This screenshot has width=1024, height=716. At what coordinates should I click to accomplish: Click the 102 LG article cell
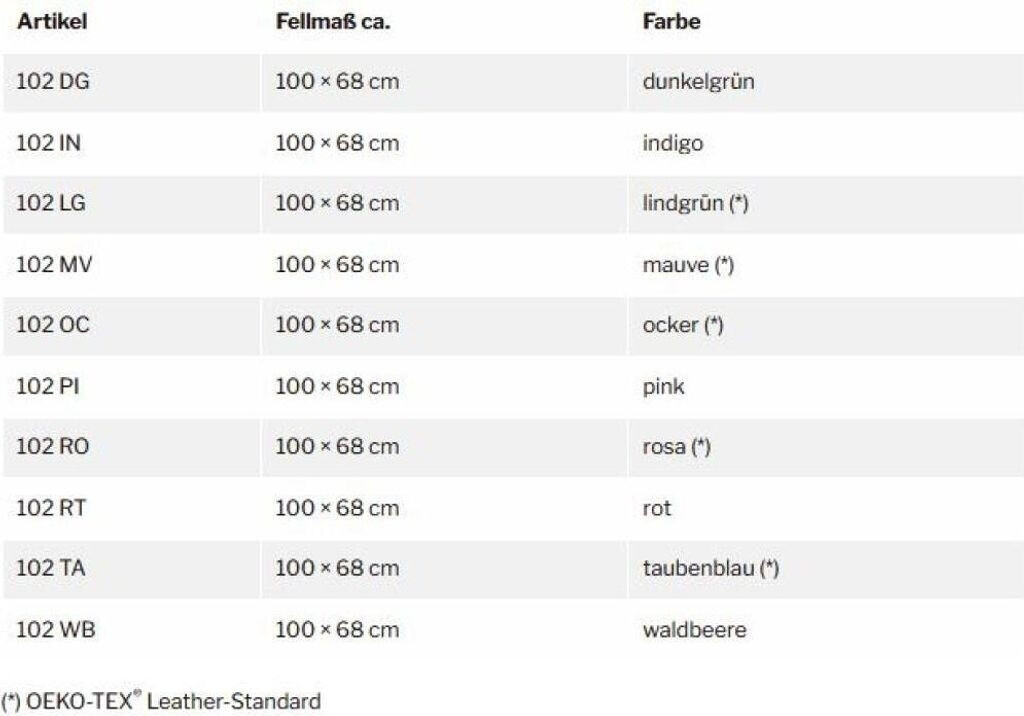[x=51, y=203]
